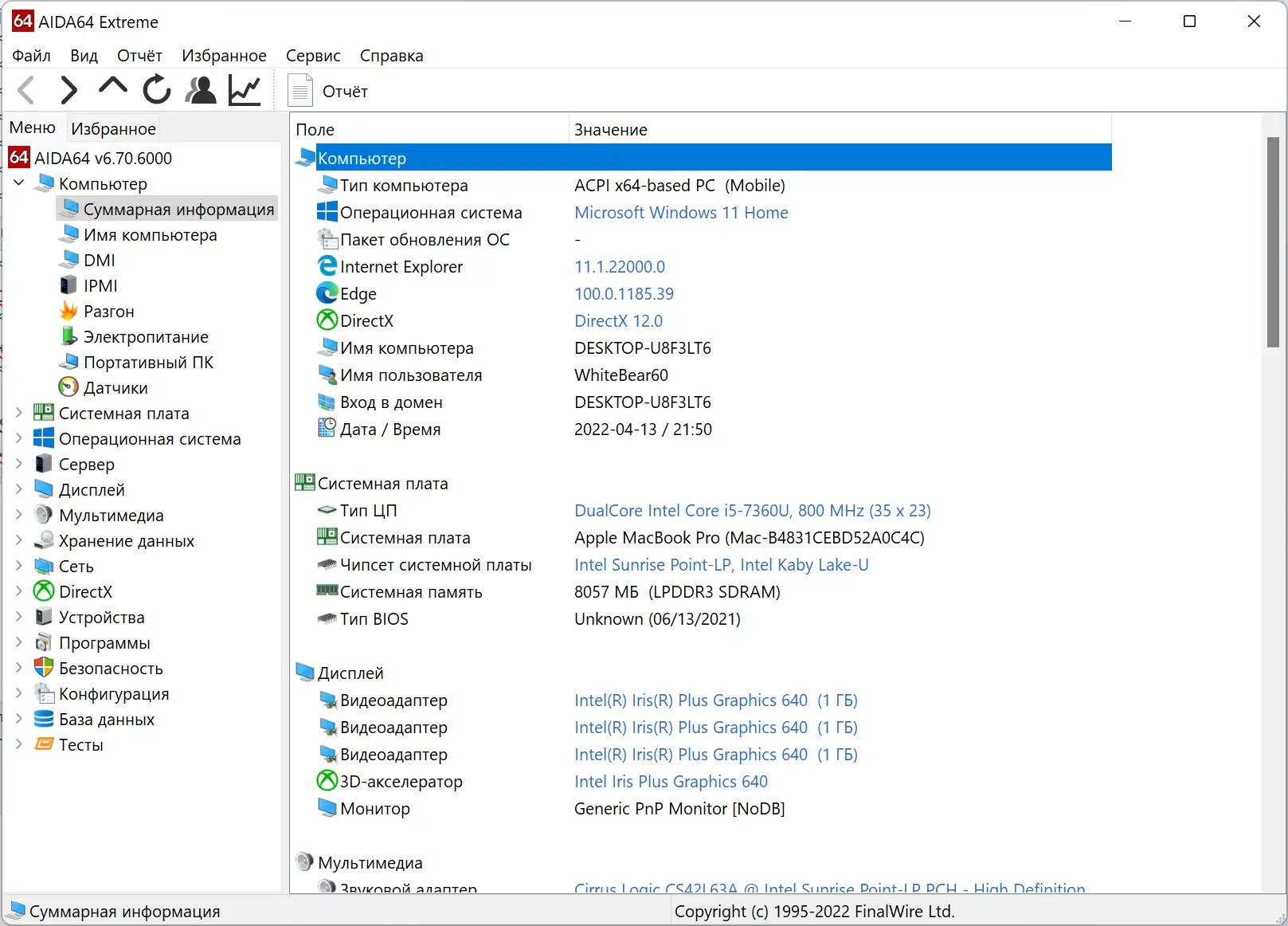The width and height of the screenshot is (1288, 926).
Task: Expand the Операционная система tree node
Action: pyautogui.click(x=19, y=438)
